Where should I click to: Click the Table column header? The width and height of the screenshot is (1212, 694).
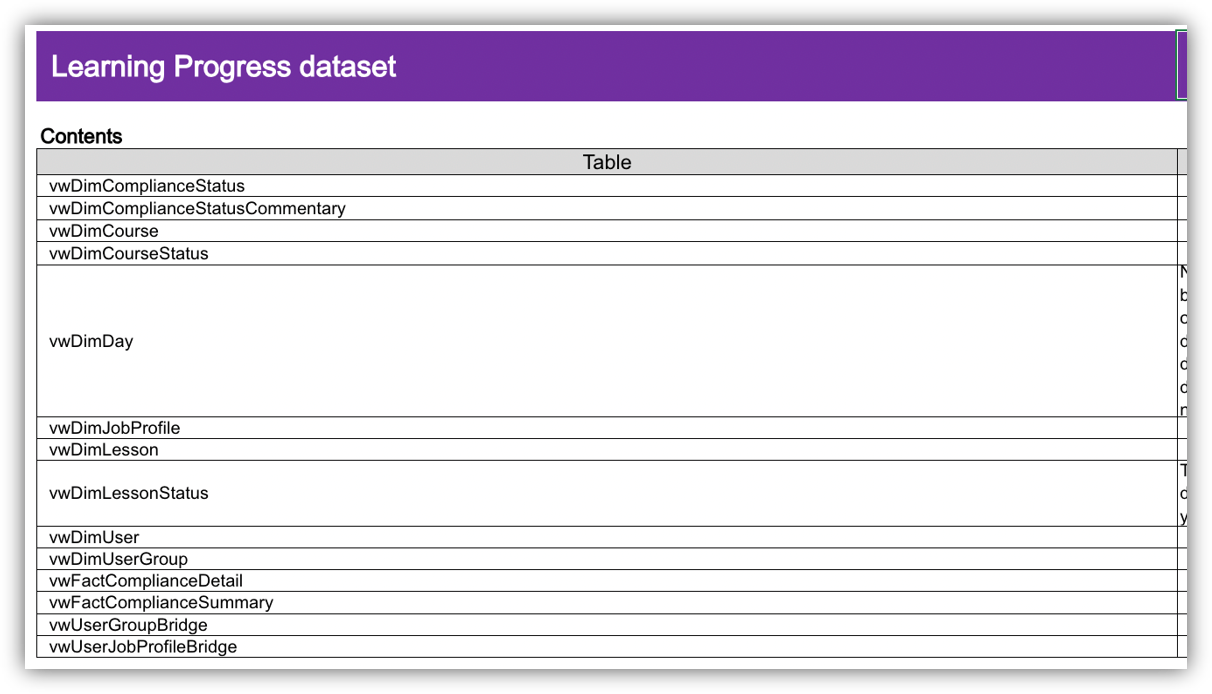[606, 161]
